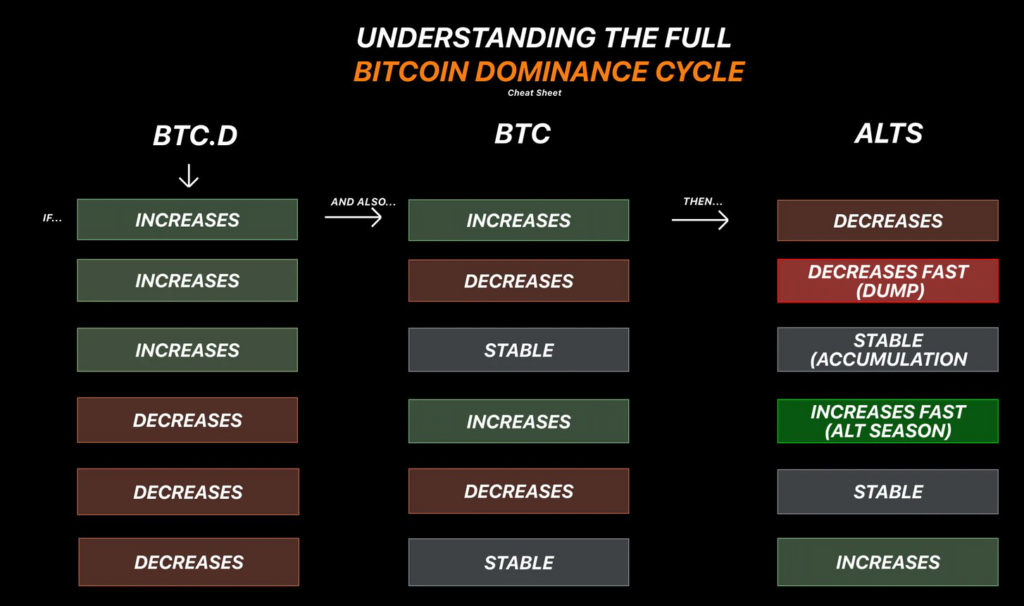Click the arrow below THEN
Image resolution: width=1024 pixels, height=606 pixels.
(x=699, y=220)
